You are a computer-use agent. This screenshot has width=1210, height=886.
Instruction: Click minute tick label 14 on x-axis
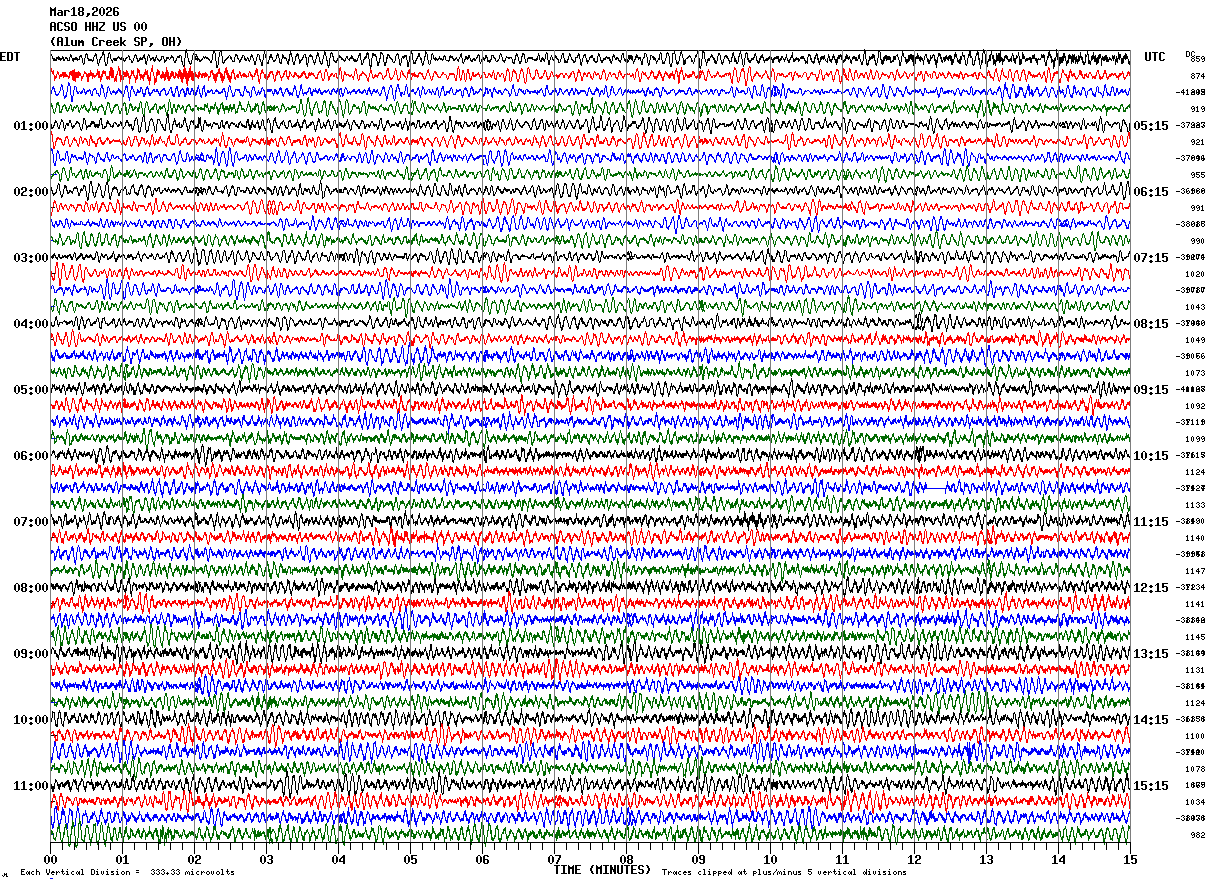[1058, 859]
